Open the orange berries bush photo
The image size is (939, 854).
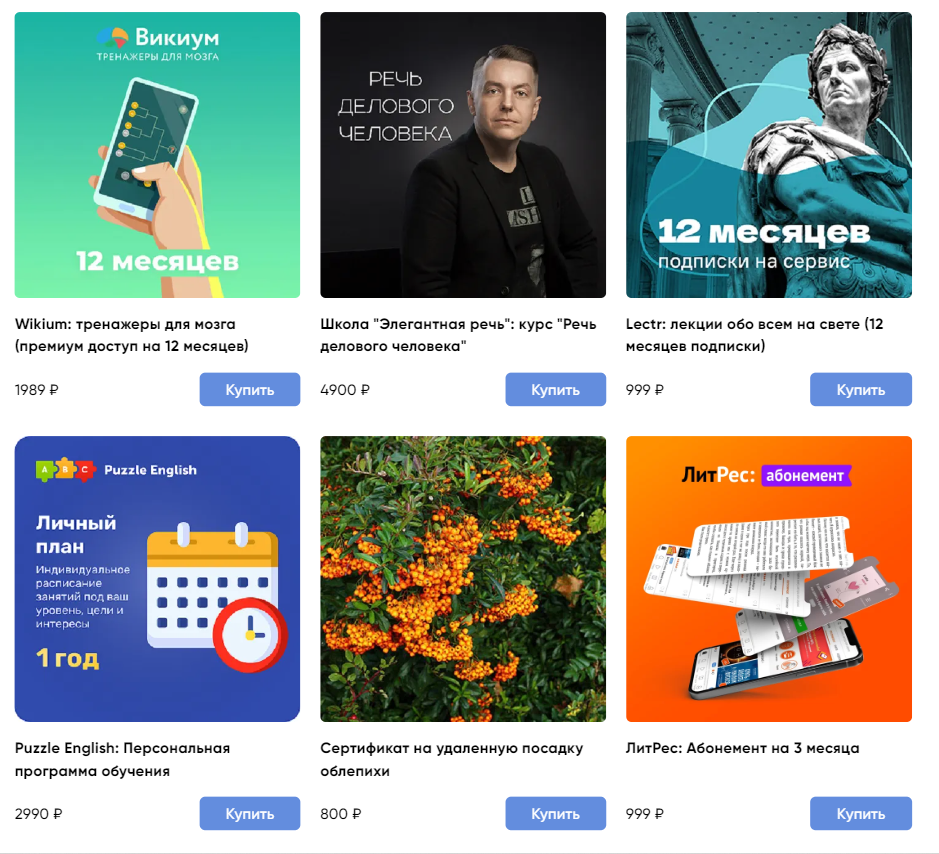[463, 579]
